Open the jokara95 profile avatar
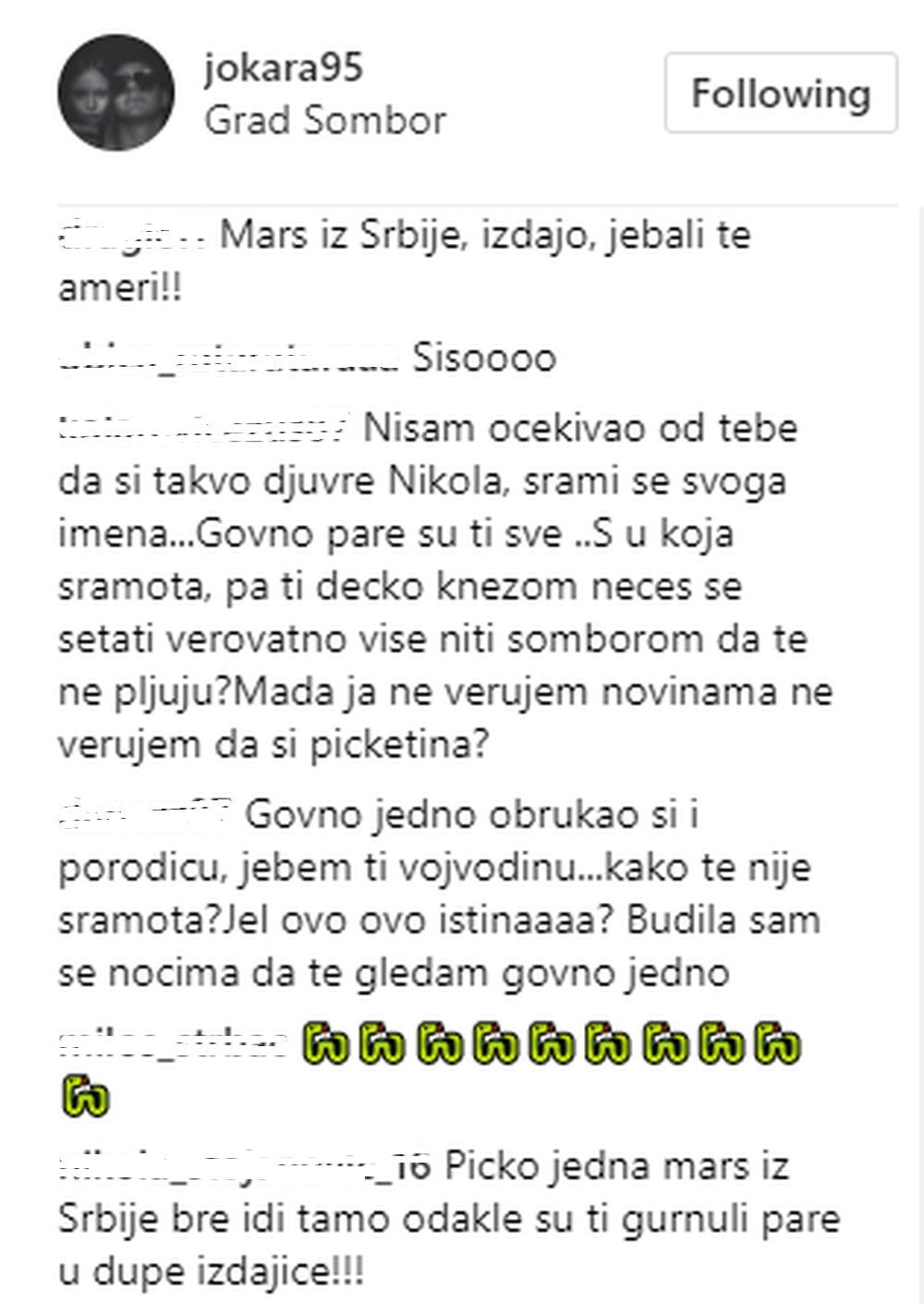 tap(115, 92)
